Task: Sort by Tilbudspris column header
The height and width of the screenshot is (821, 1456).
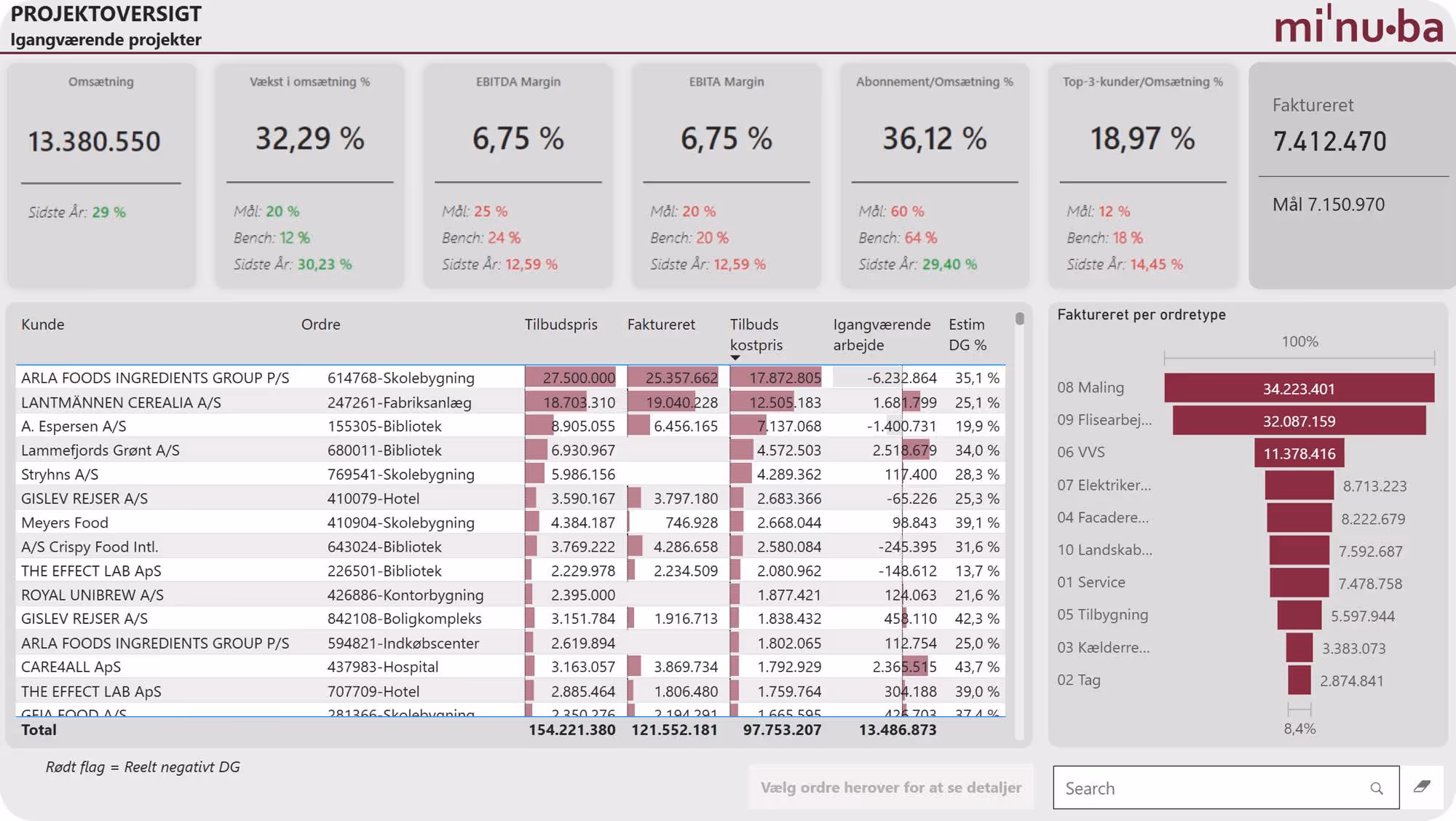Action: pos(561,325)
